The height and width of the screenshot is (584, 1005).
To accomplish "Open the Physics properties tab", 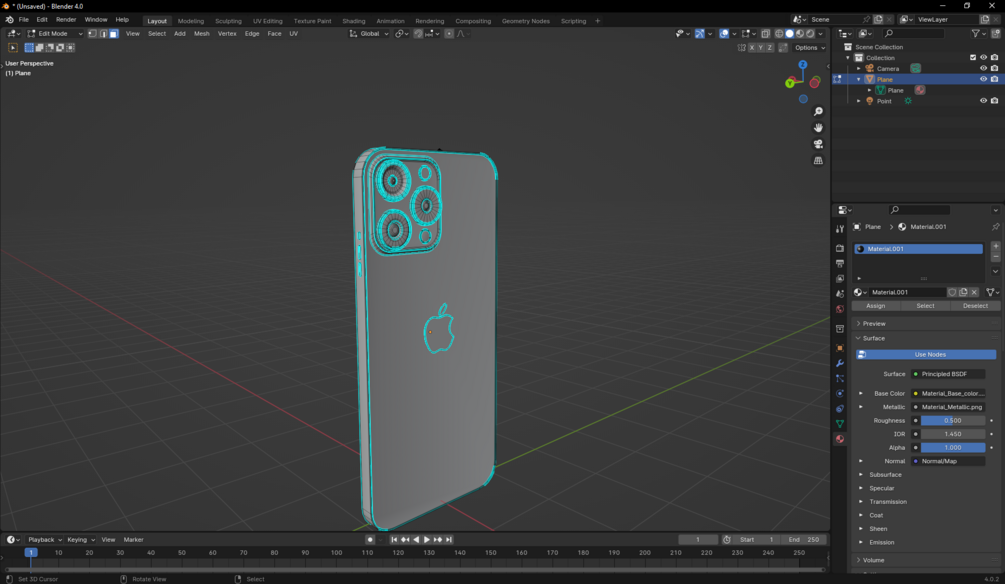I will [x=840, y=394].
